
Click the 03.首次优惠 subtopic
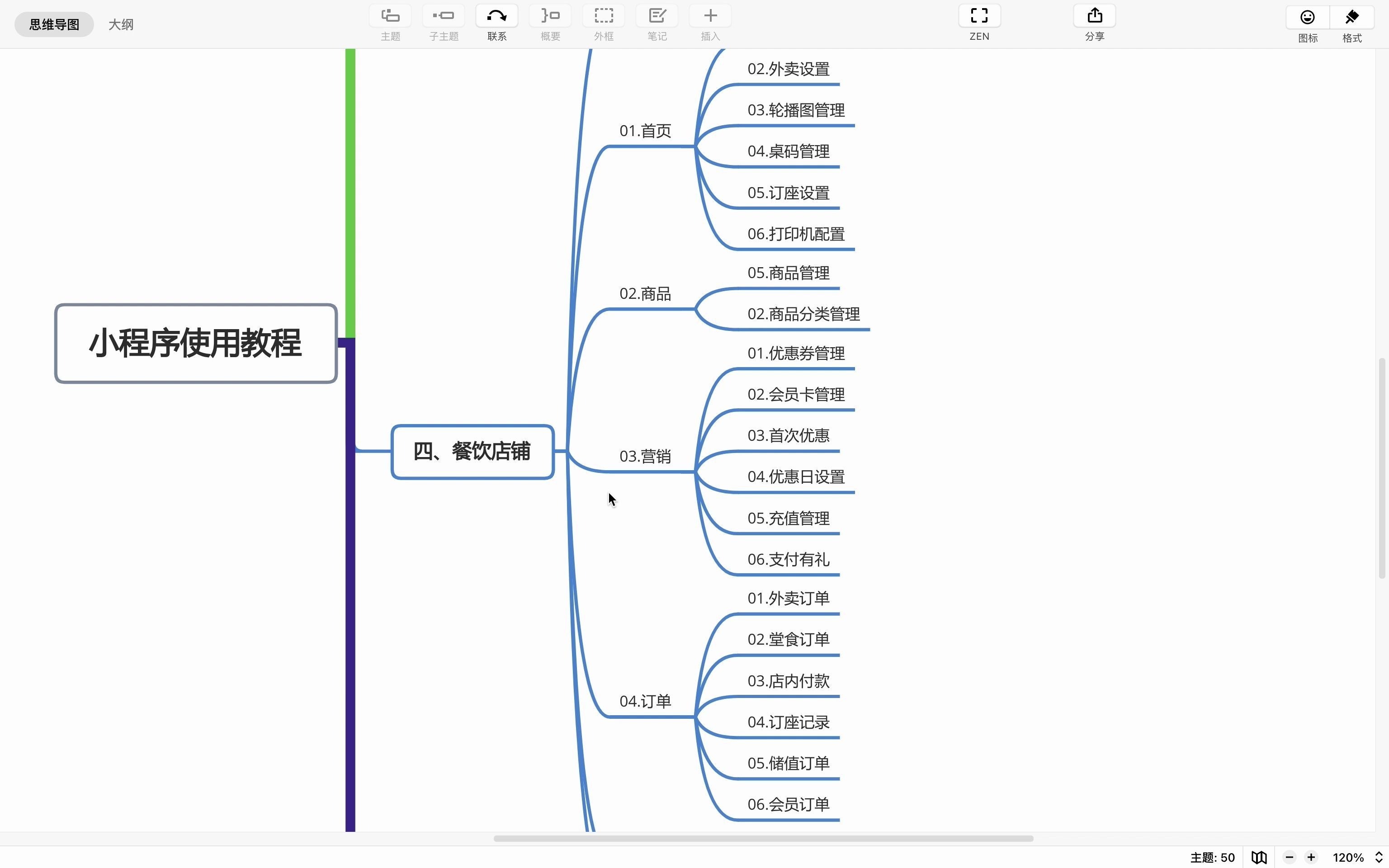coord(788,436)
